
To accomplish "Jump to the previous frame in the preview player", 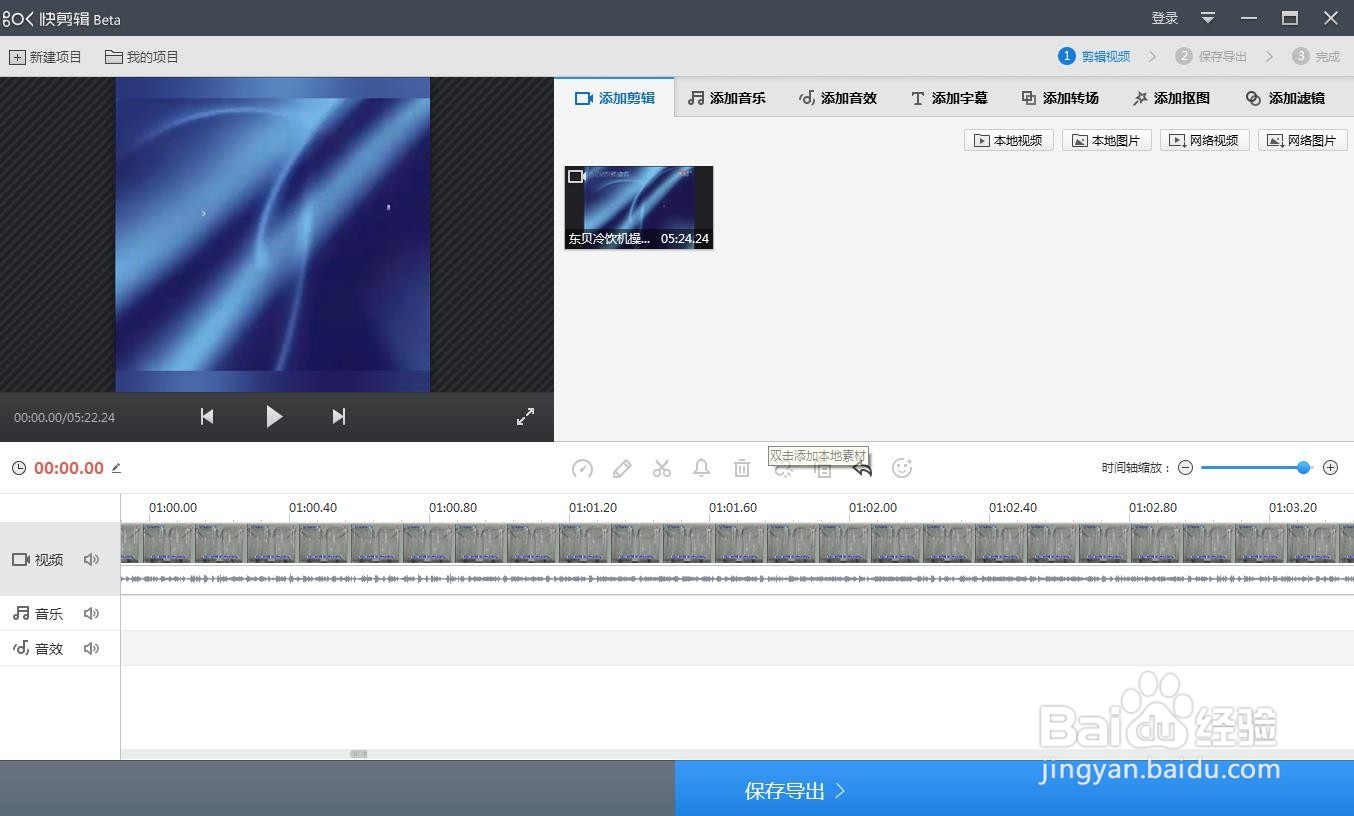I will (x=207, y=417).
